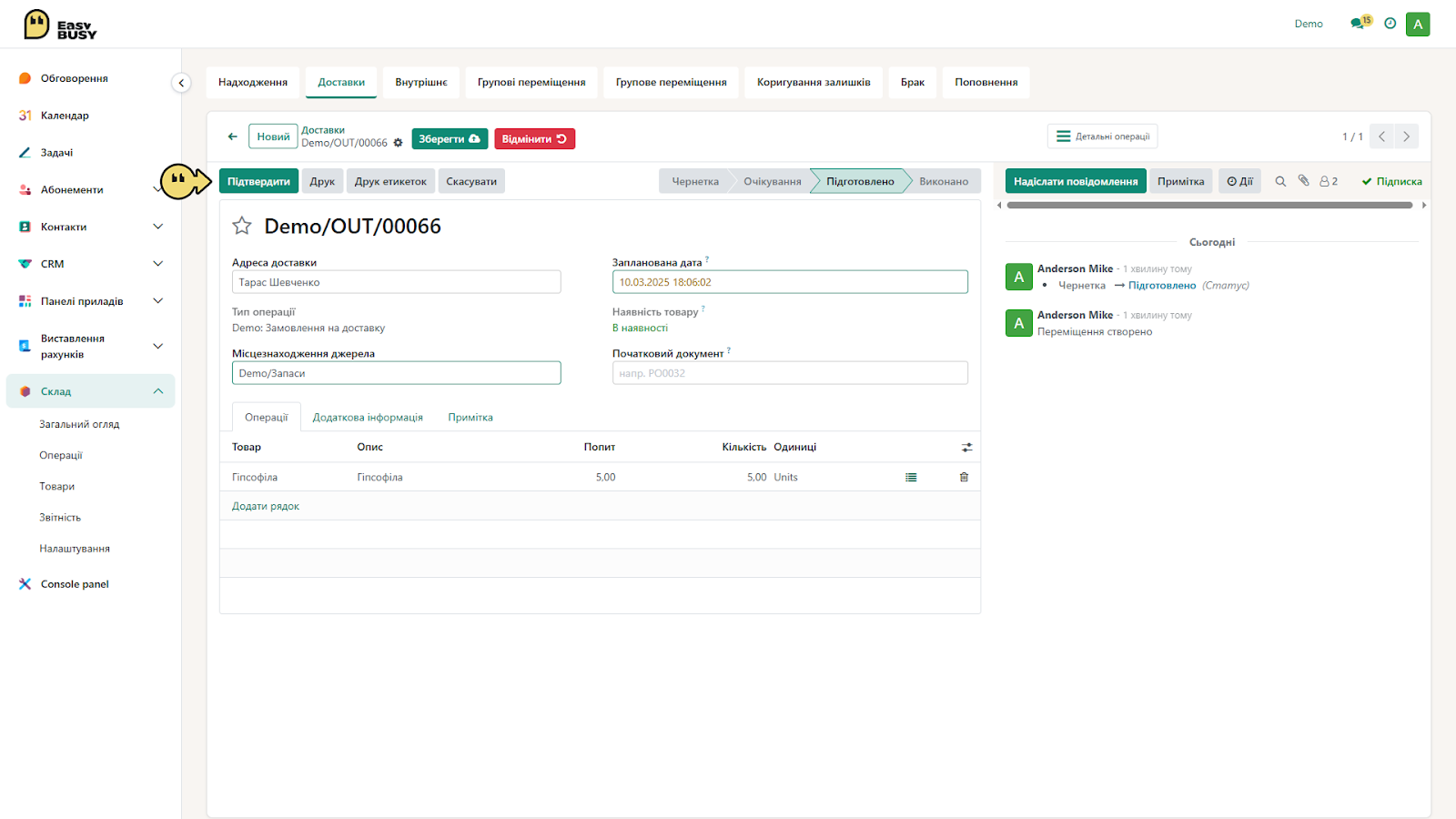Open Загальний огляд under Склад
This screenshot has width=1456, height=819.
(x=79, y=424)
